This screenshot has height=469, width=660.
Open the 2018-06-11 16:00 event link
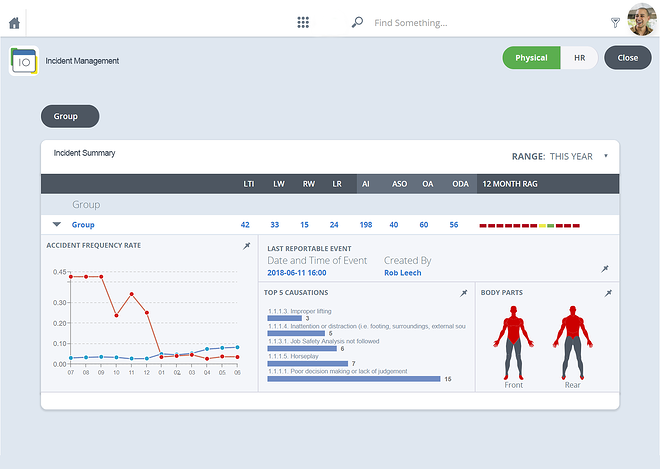297,273
